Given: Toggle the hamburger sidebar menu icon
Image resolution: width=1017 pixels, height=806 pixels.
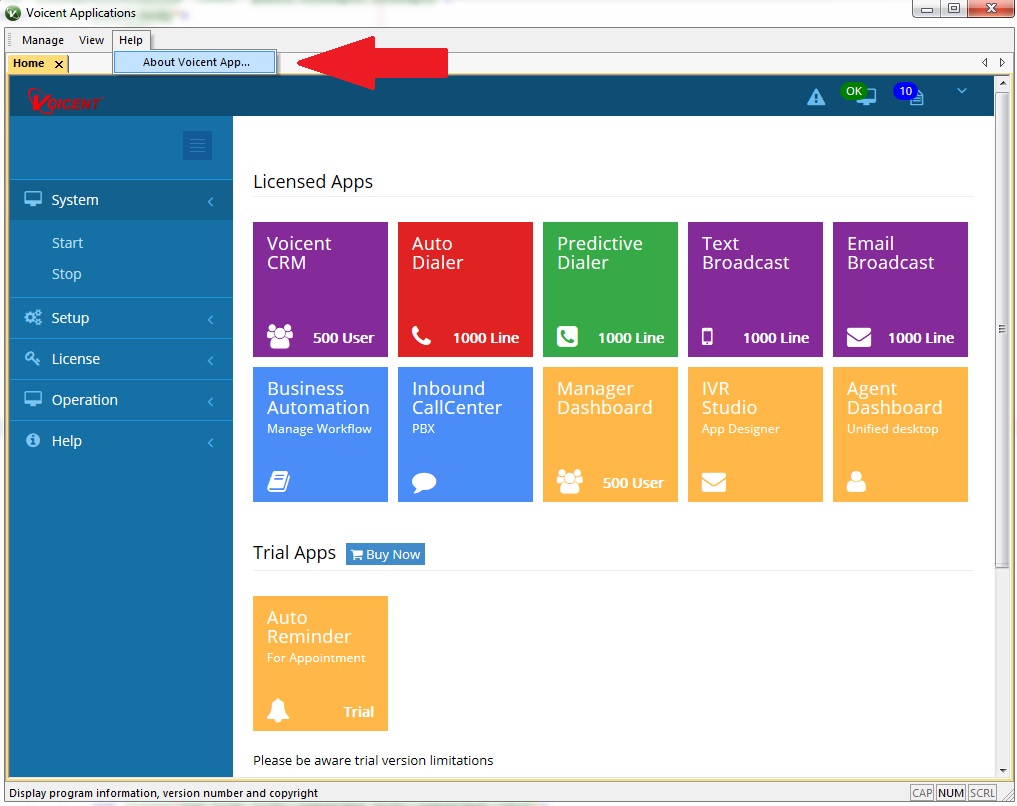Looking at the screenshot, I should coord(197,146).
